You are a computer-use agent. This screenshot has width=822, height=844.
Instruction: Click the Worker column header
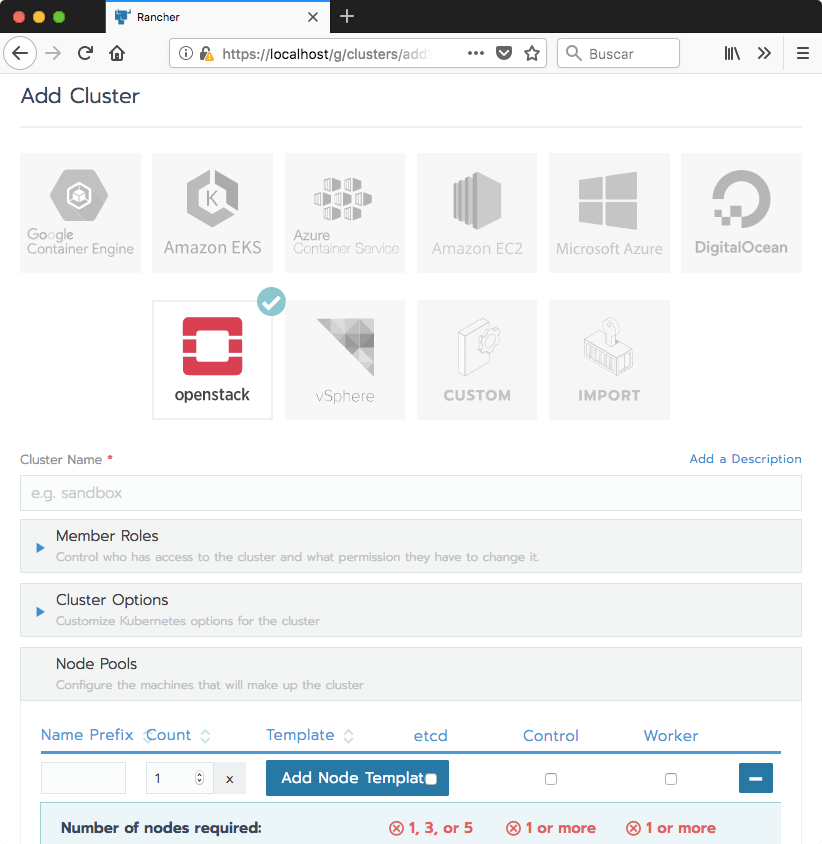click(671, 735)
